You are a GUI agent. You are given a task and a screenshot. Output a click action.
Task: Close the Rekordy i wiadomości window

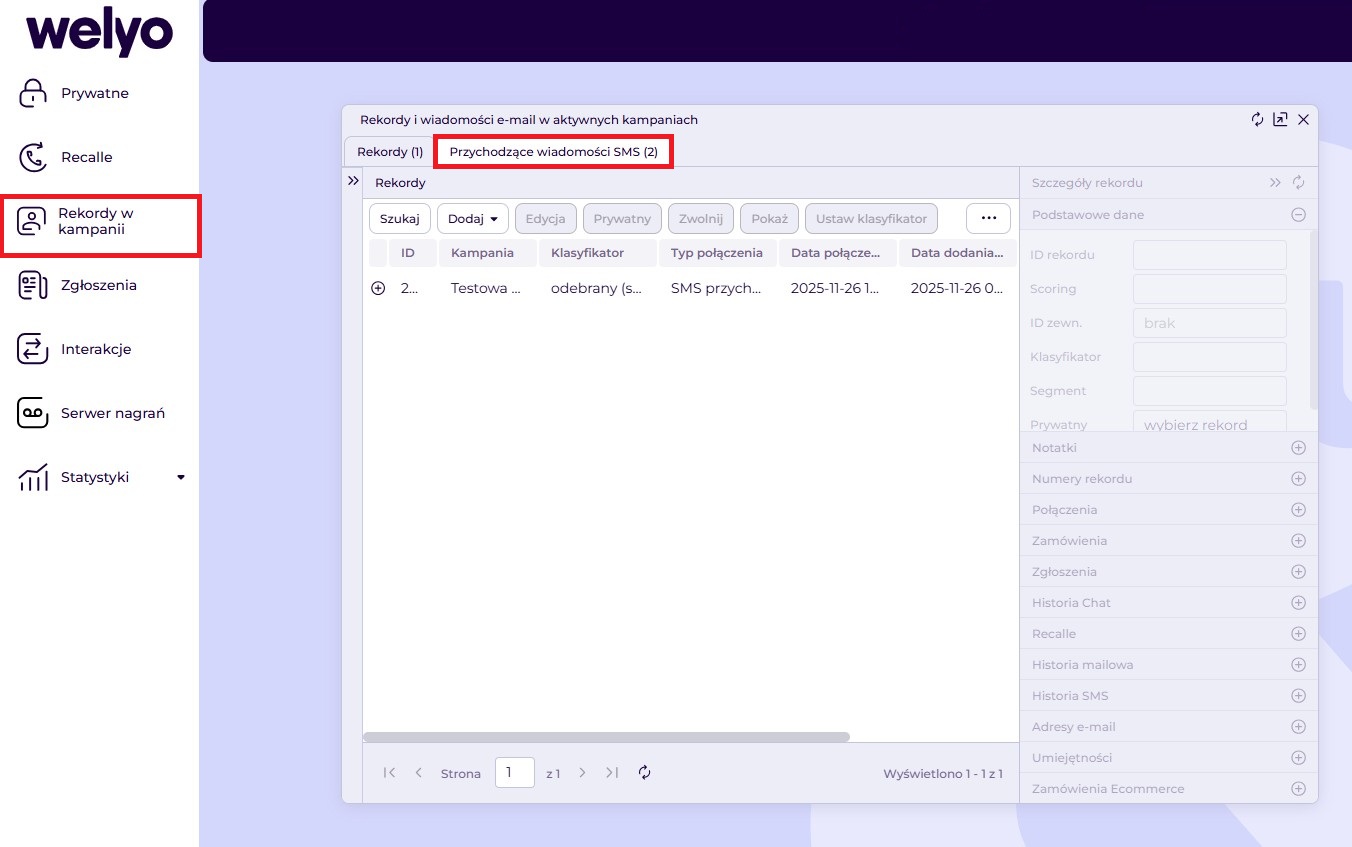1303,119
